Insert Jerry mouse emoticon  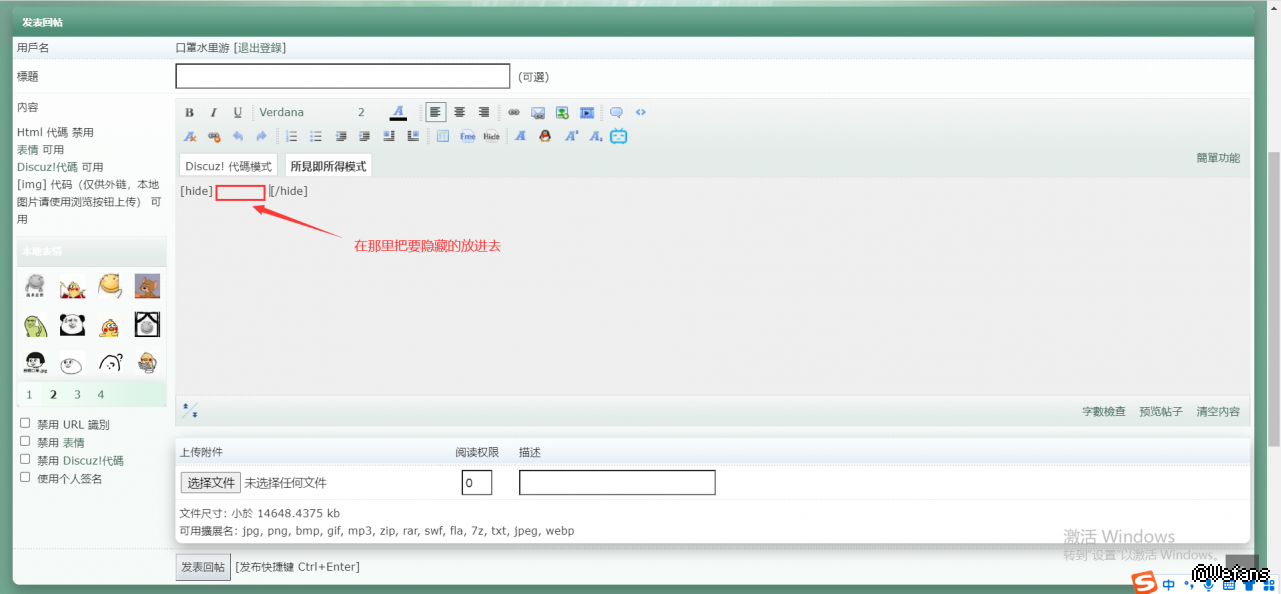point(148,286)
